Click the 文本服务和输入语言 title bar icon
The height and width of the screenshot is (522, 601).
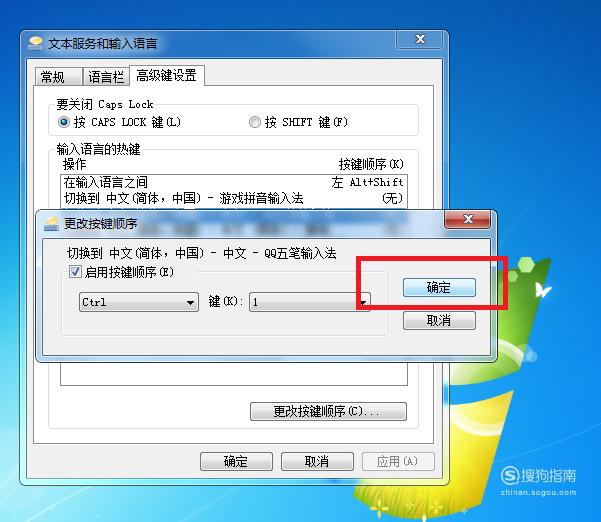pyautogui.click(x=36, y=43)
